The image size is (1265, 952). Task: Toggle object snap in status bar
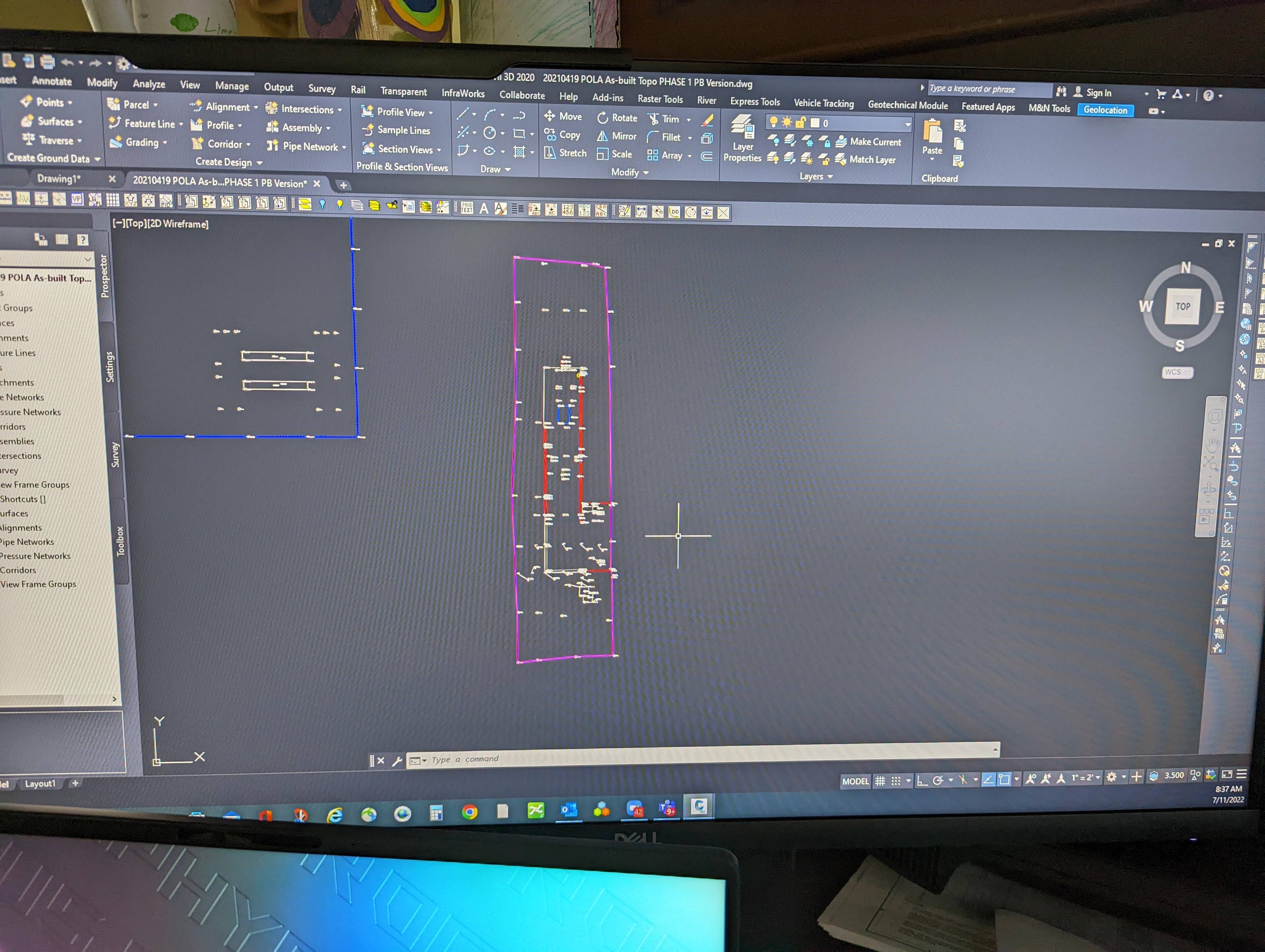(1004, 779)
